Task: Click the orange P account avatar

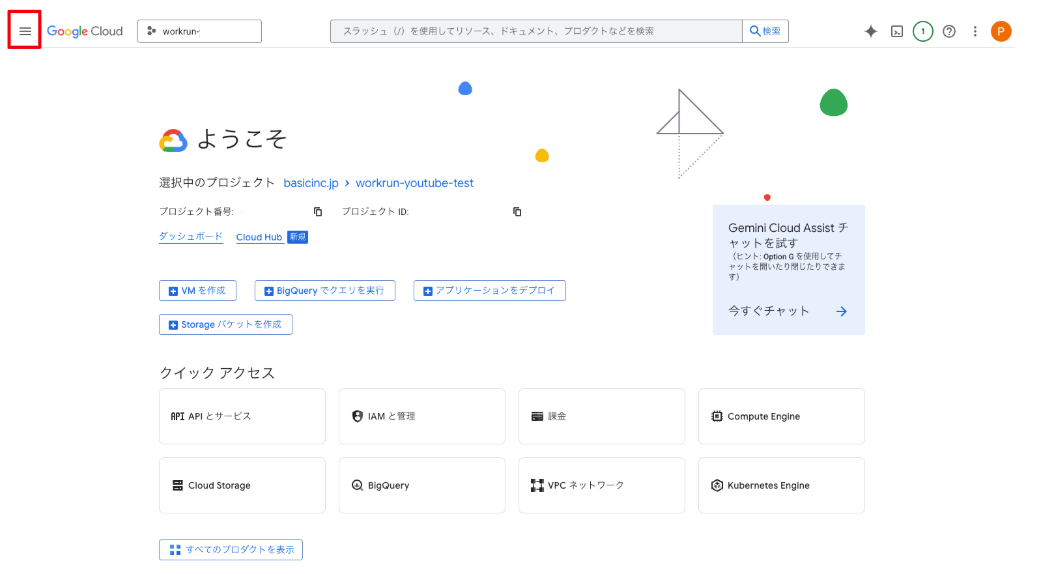Action: point(1001,31)
